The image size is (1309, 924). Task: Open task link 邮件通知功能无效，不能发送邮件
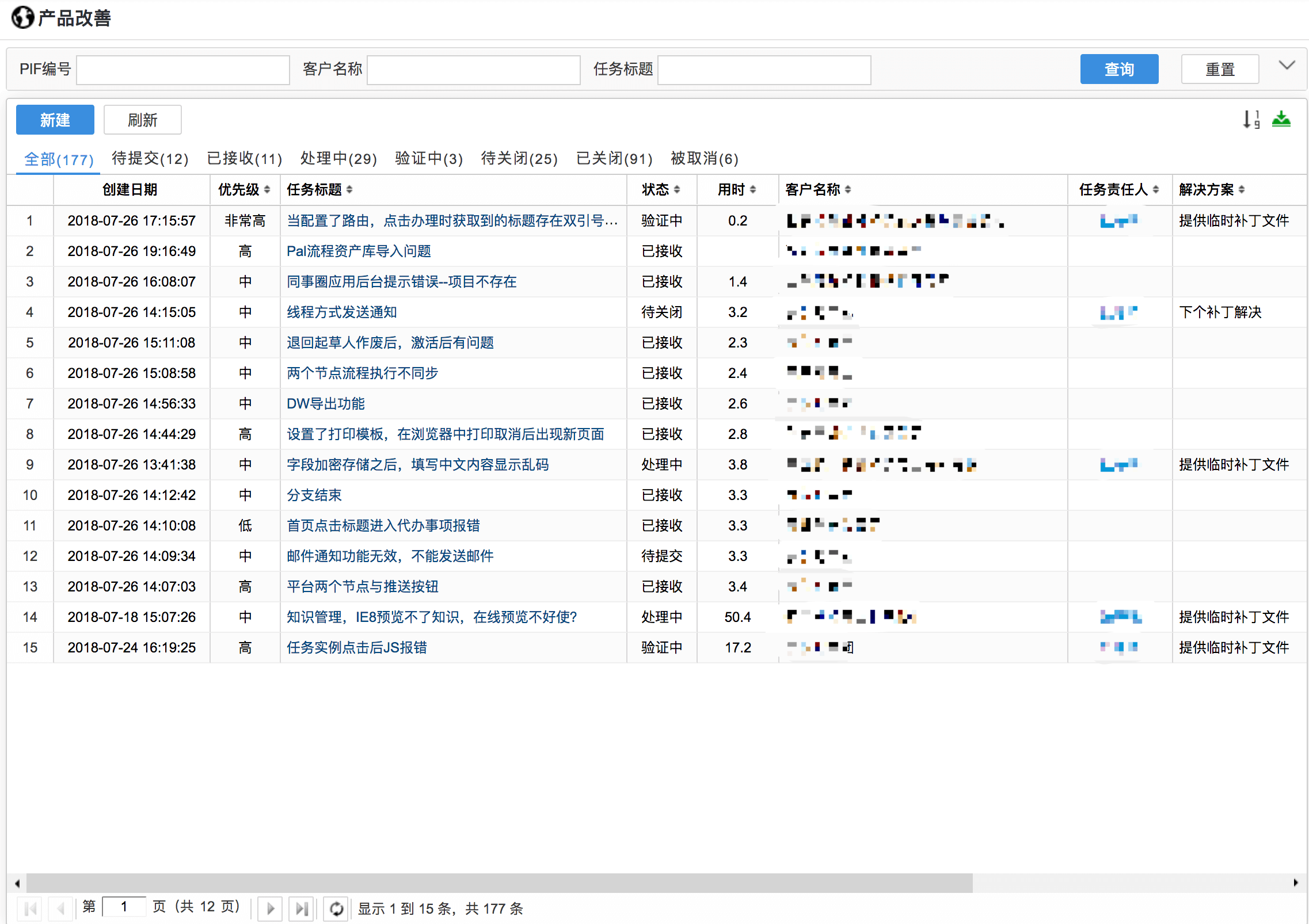coord(390,556)
